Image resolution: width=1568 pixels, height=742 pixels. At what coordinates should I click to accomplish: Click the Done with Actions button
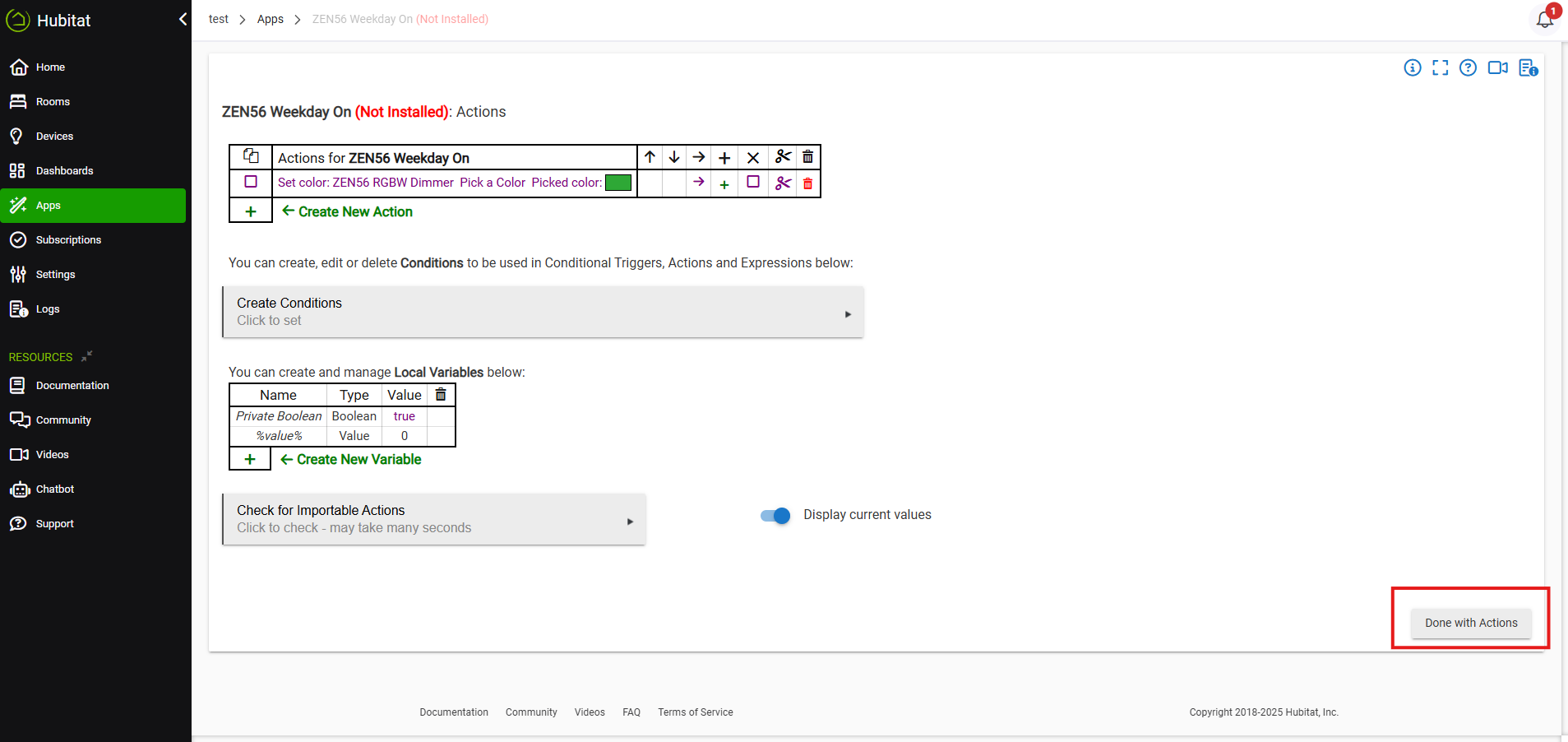1471,623
